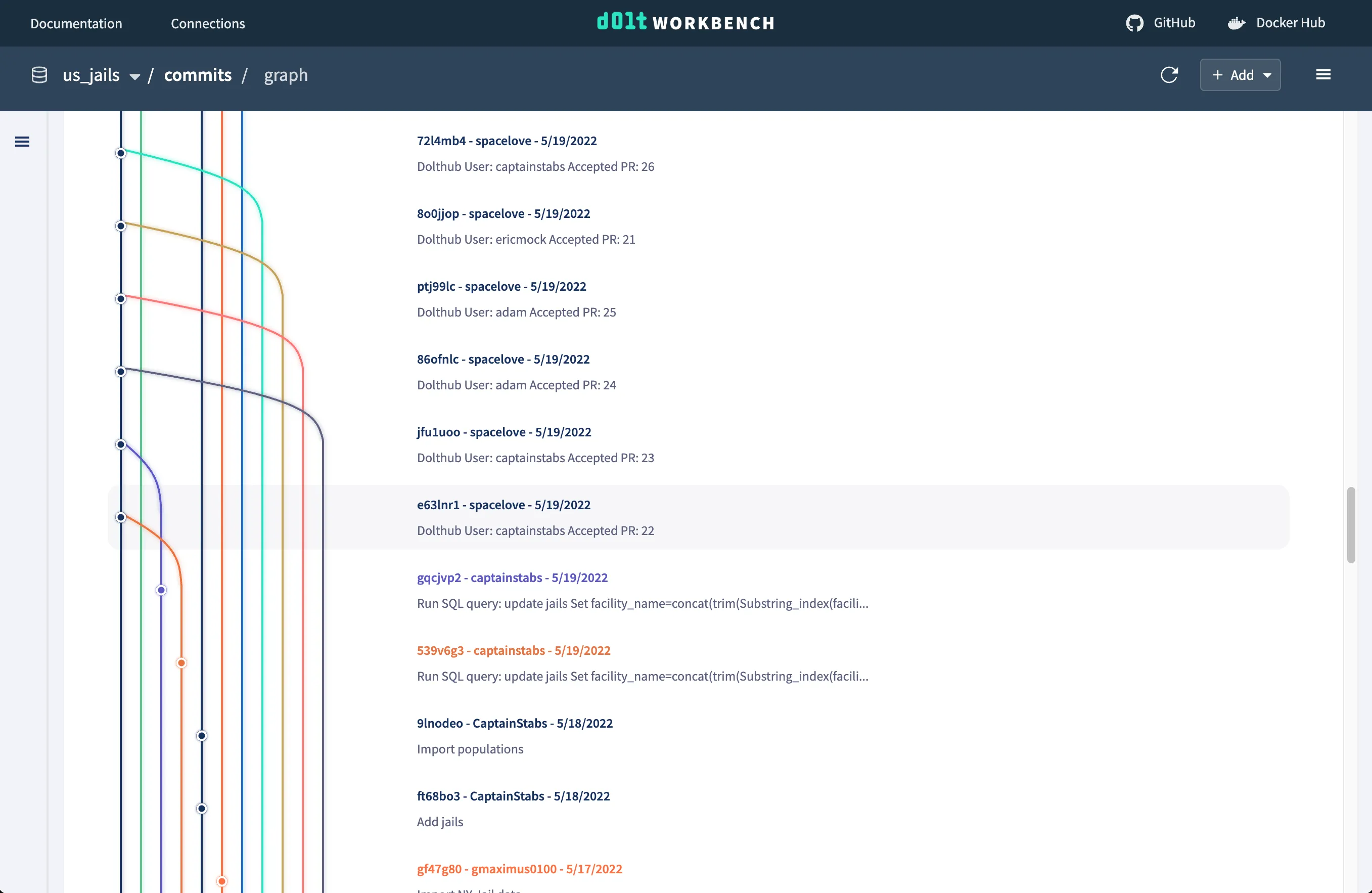This screenshot has height=893, width=1372.
Task: Select the orange commit node for 539v6g3
Action: (x=181, y=663)
